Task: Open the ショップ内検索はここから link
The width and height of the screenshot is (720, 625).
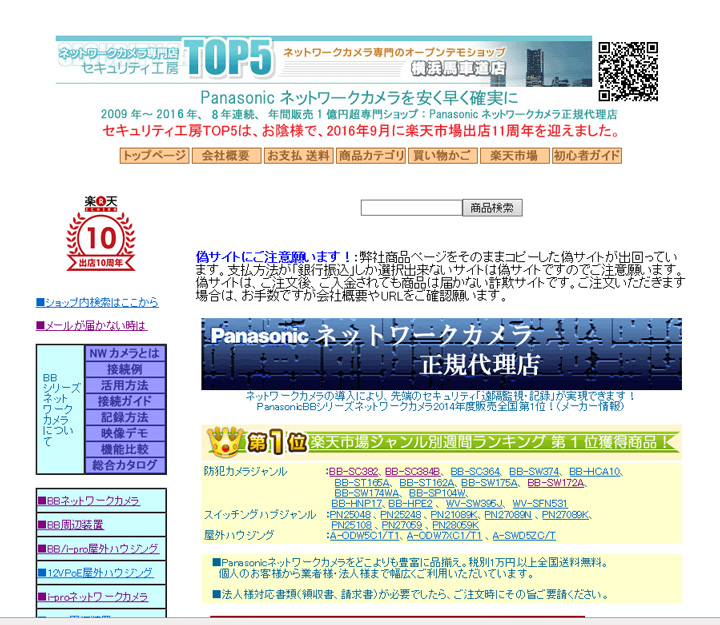Action: tap(97, 301)
